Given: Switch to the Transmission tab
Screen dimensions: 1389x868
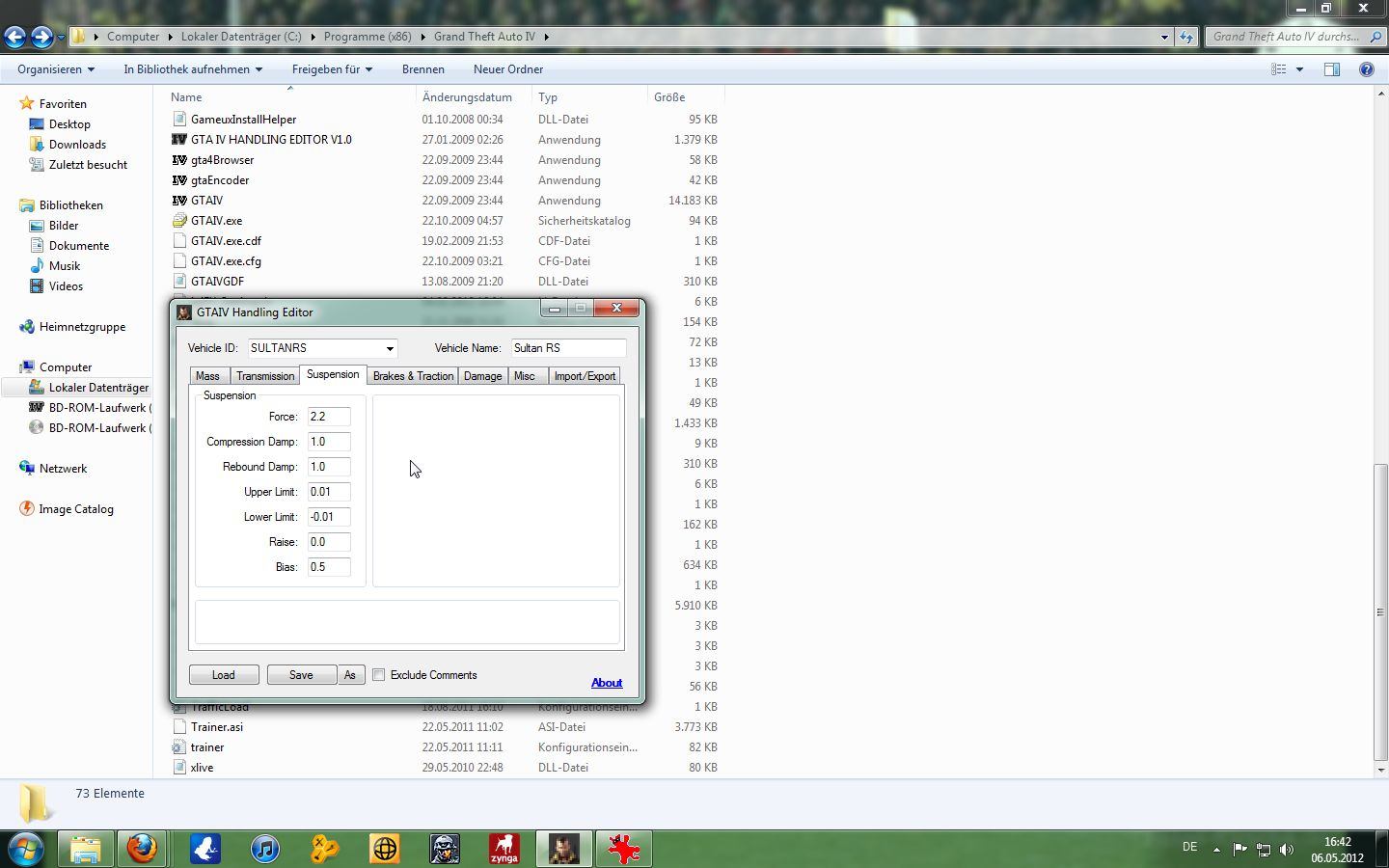Looking at the screenshot, I should [265, 376].
